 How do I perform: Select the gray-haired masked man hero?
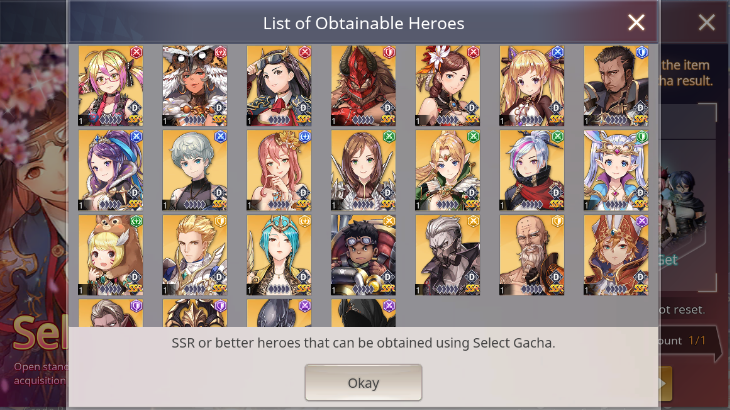447,255
